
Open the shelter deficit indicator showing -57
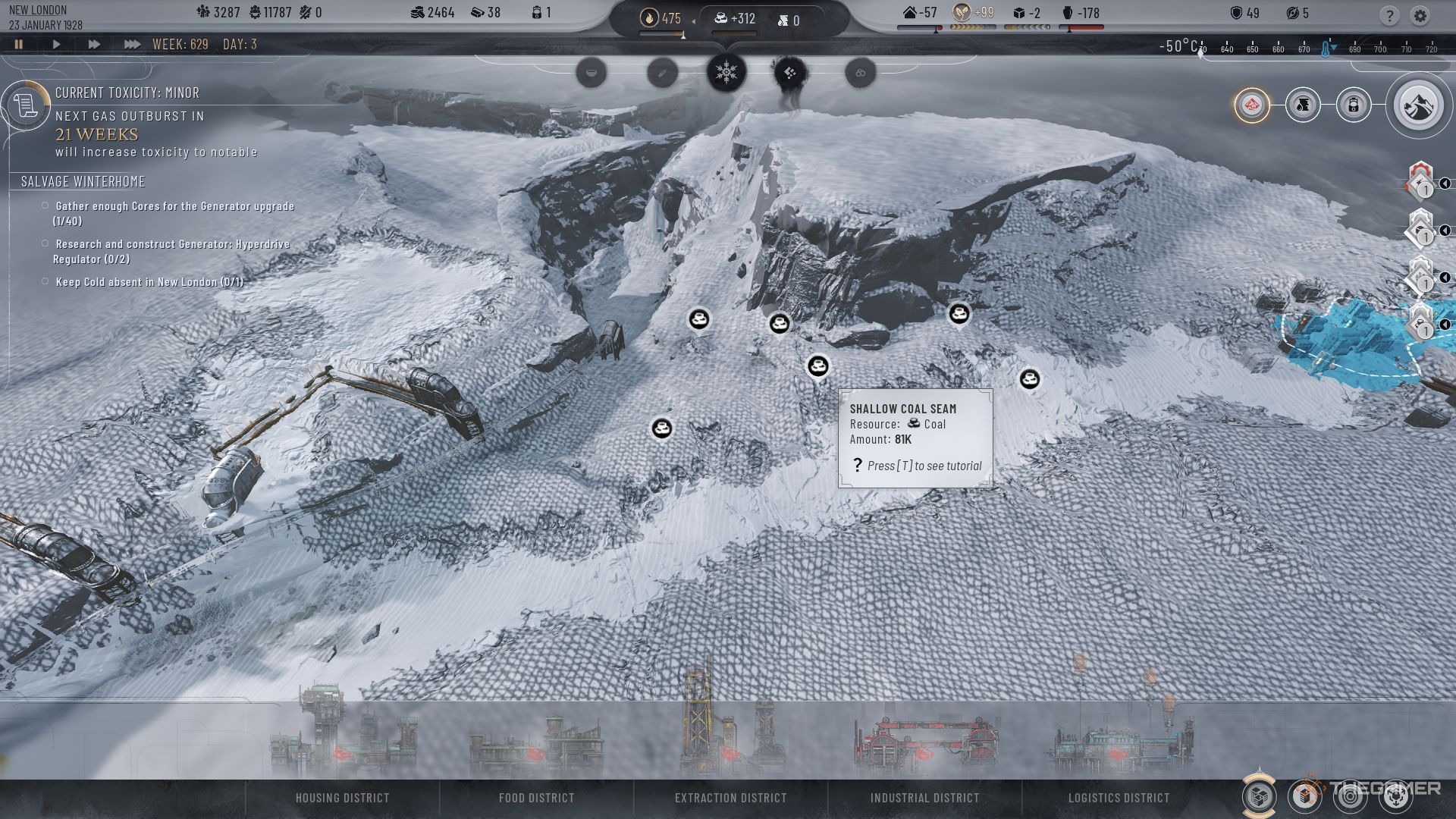pyautogui.click(x=920, y=13)
